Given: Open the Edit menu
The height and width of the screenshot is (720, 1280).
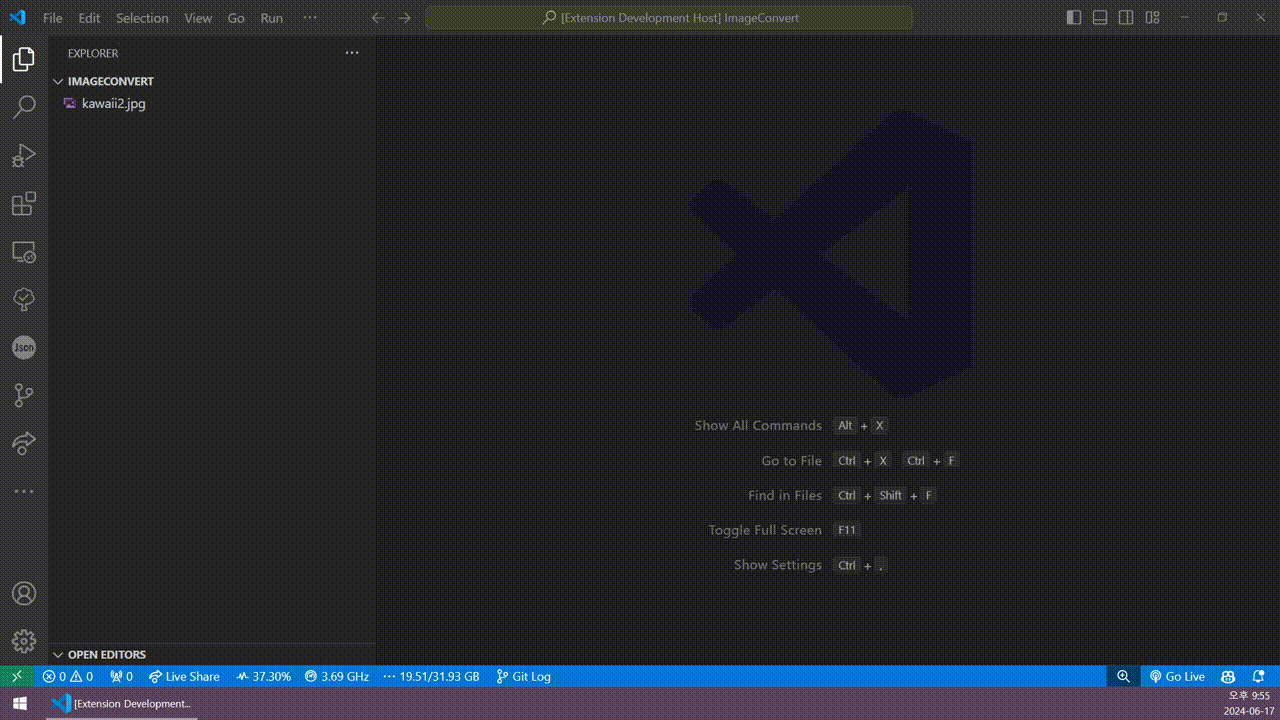Looking at the screenshot, I should [89, 18].
